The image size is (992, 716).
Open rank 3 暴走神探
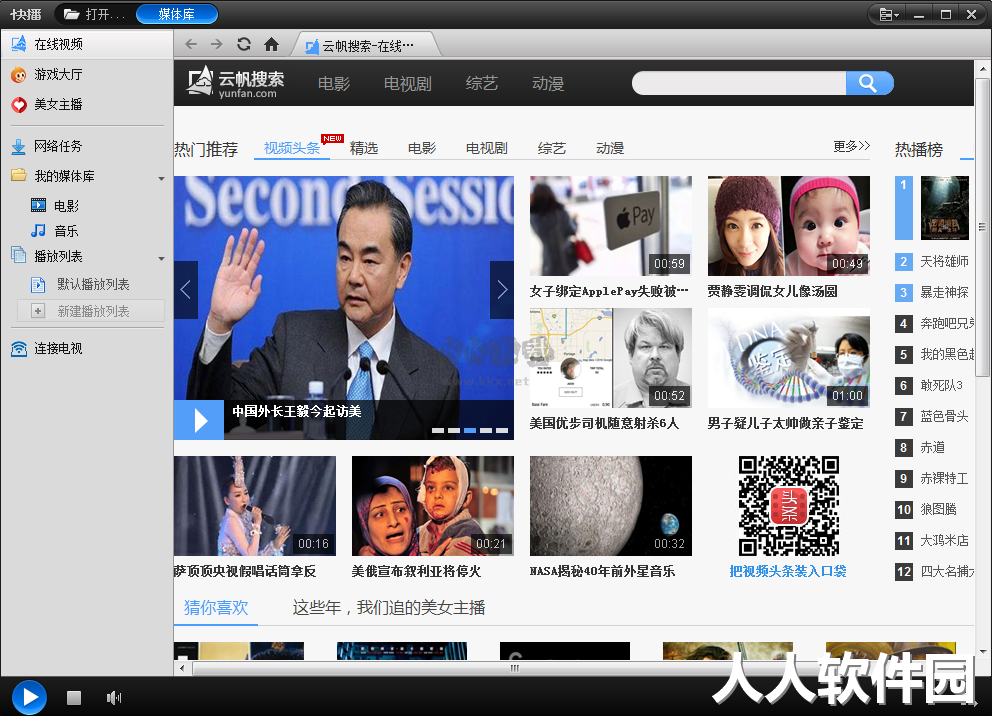point(944,292)
